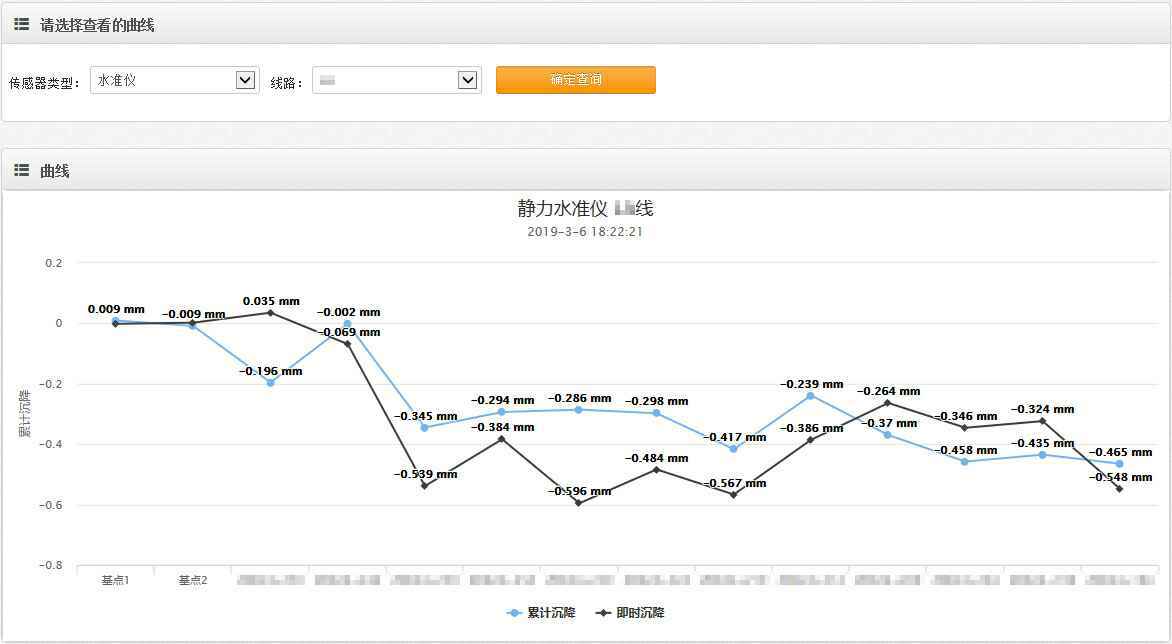Click the blue data point at -0.239 mm
This screenshot has height=644, width=1172.
[810, 396]
